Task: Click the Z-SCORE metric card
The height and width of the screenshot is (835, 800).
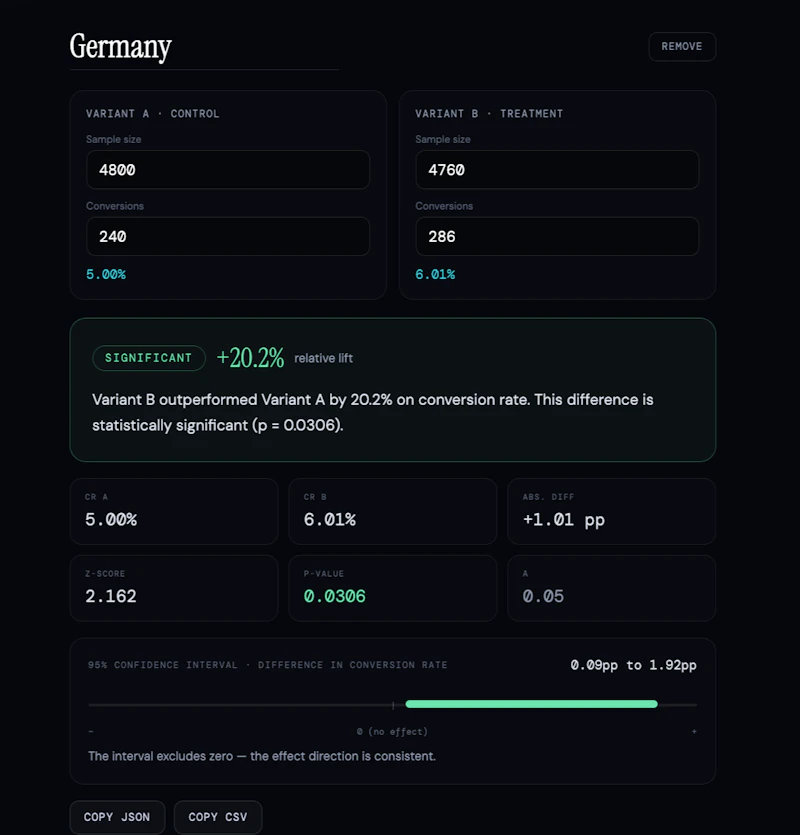Action: [x=174, y=588]
